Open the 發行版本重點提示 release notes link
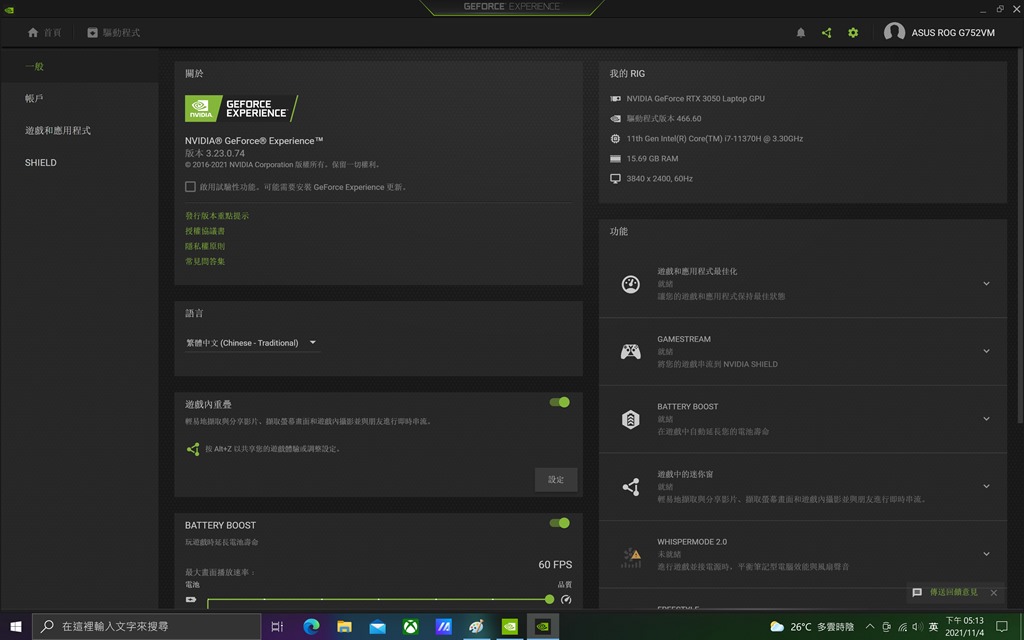Viewport: 1024px width, 640px height. click(x=217, y=216)
